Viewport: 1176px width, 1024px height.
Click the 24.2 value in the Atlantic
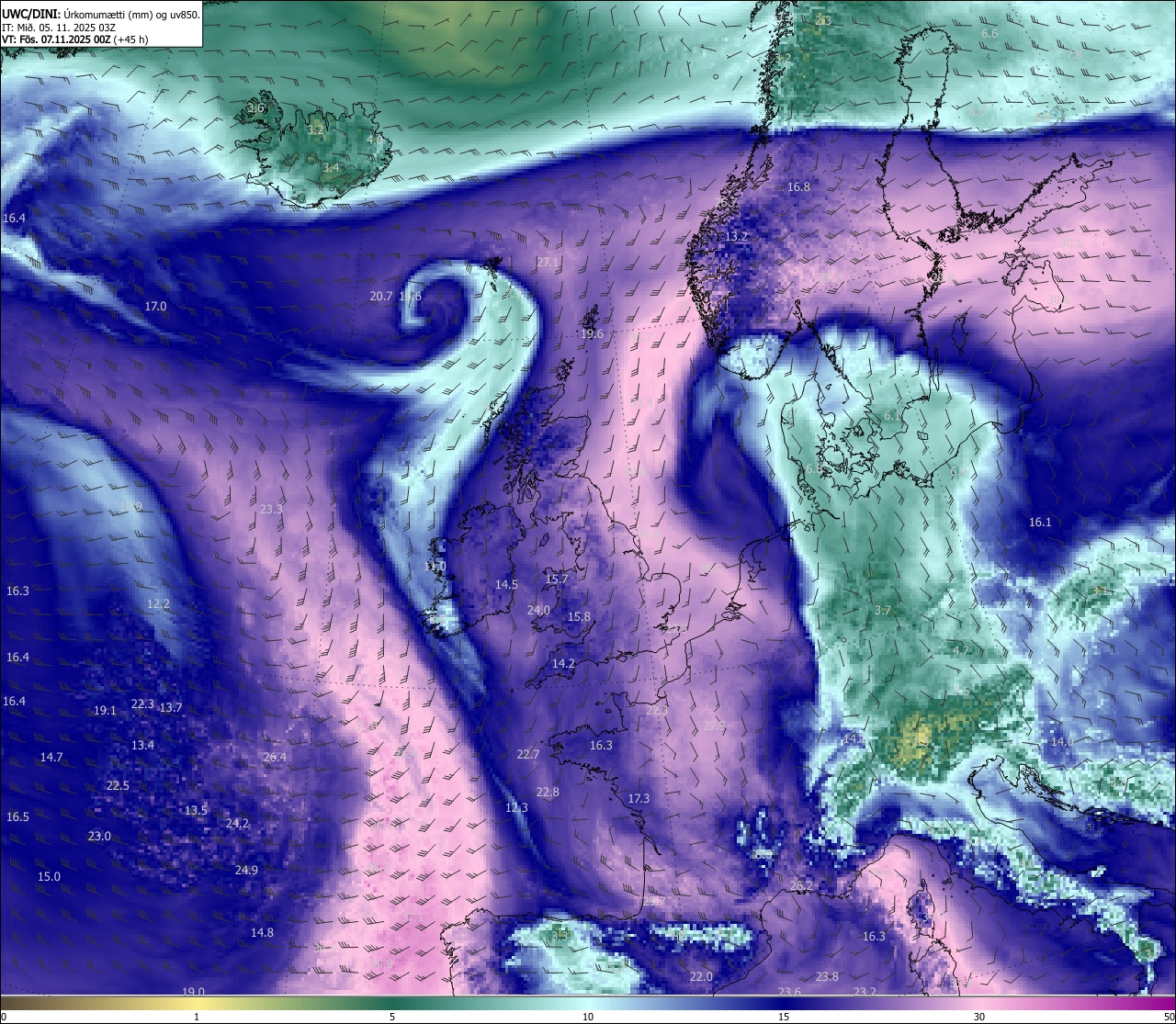[237, 824]
